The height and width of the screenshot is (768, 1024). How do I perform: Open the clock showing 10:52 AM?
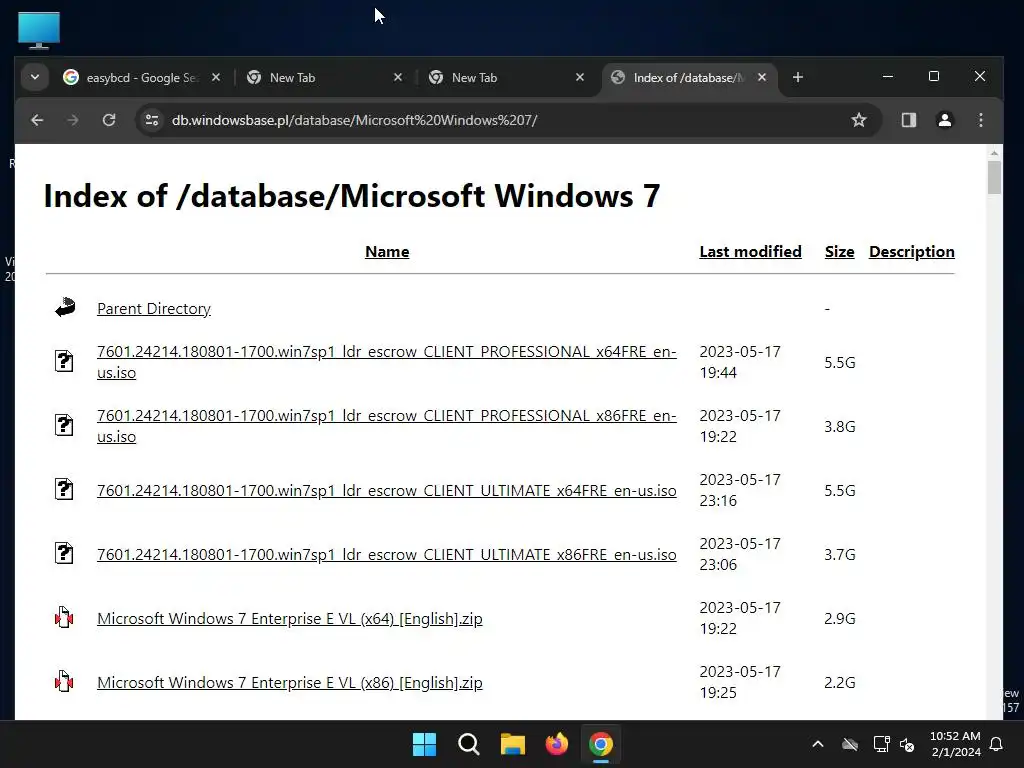(955, 744)
